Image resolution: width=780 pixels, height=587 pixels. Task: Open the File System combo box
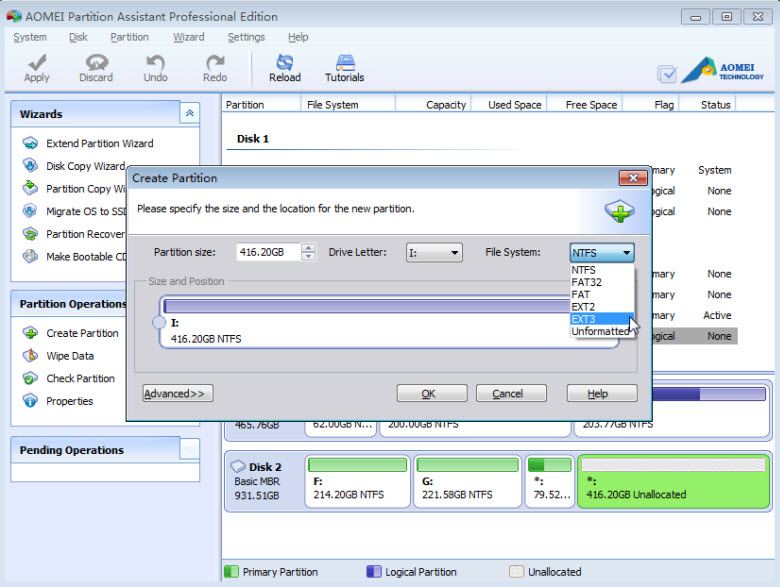pos(602,253)
